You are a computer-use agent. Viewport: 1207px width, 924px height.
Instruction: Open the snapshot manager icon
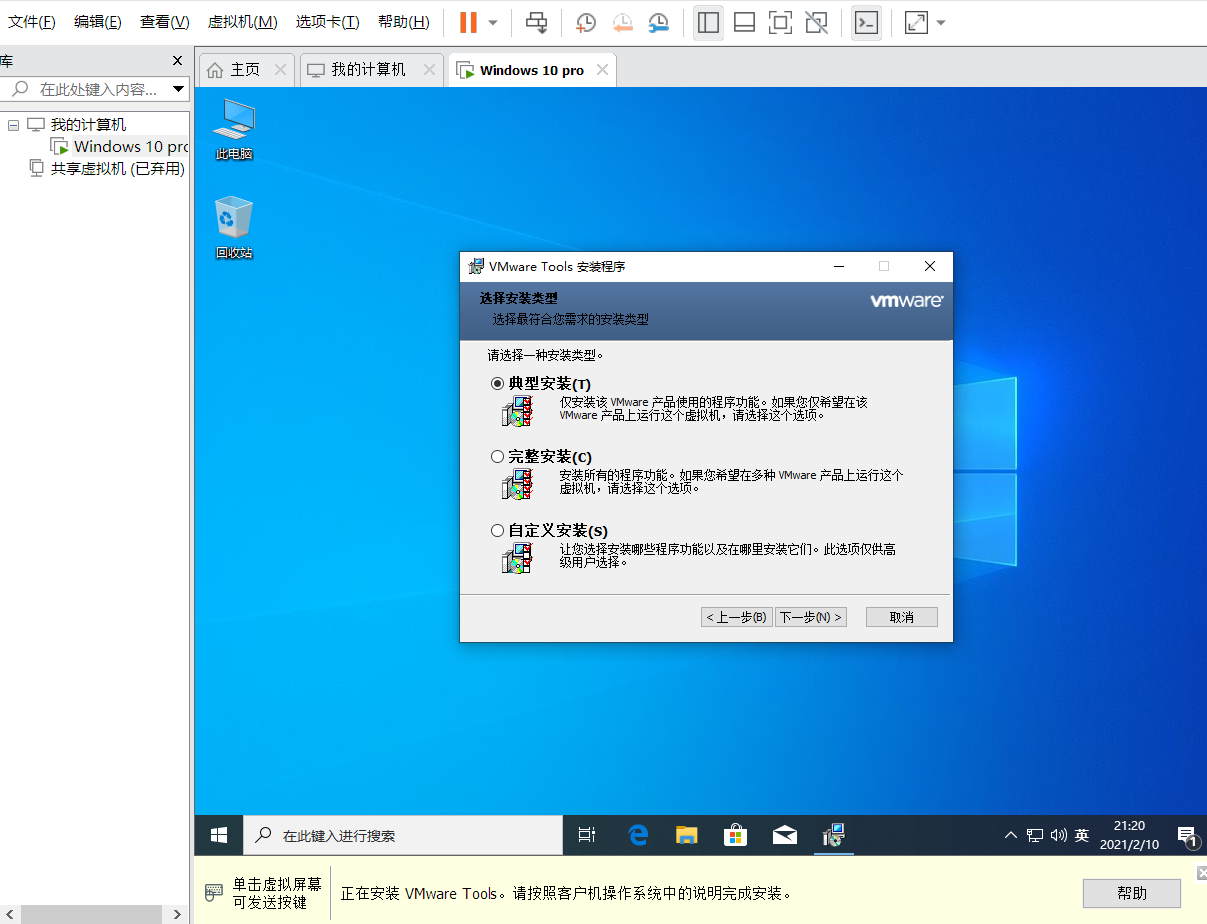[658, 22]
